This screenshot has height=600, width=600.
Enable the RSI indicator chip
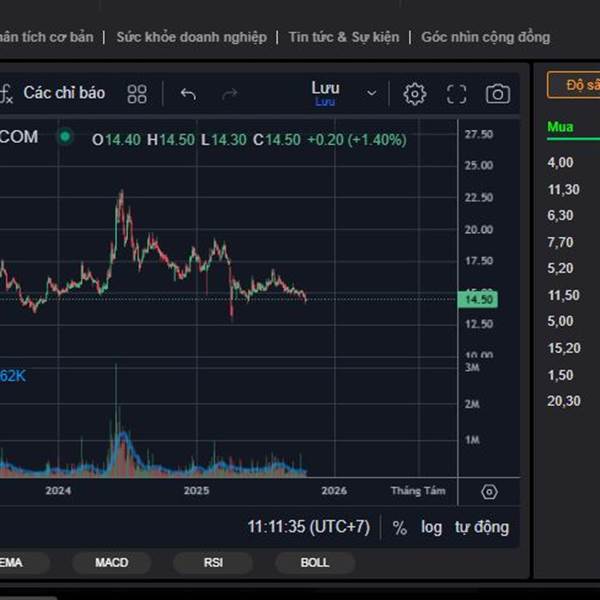pyautogui.click(x=213, y=562)
